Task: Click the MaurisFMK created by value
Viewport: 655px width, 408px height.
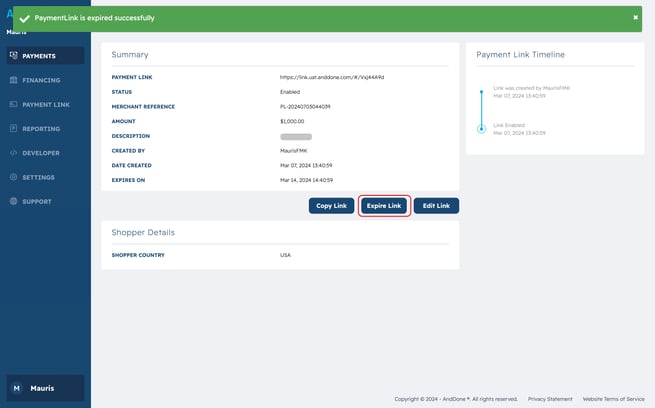Action: coord(293,151)
